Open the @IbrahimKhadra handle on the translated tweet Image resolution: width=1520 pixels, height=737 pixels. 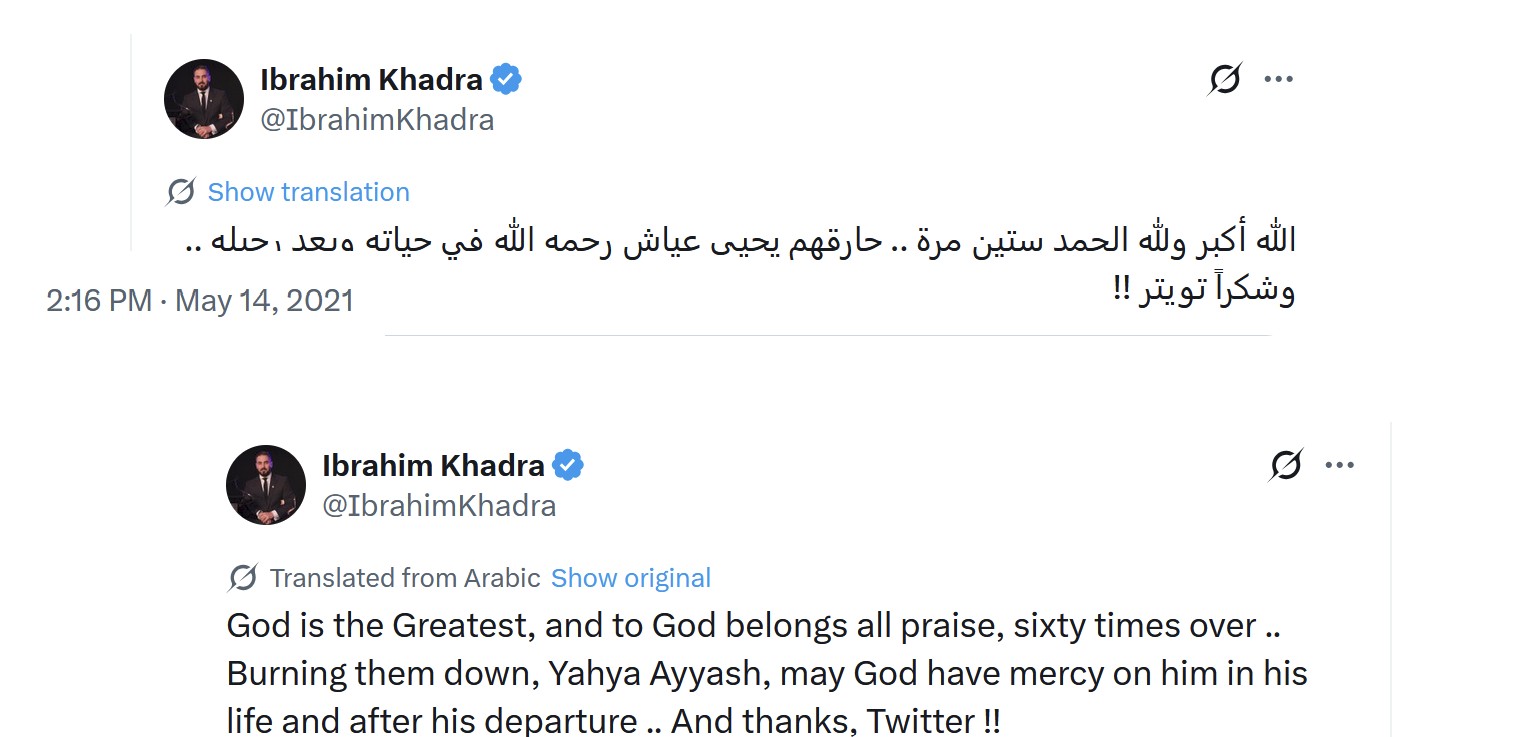click(439, 506)
